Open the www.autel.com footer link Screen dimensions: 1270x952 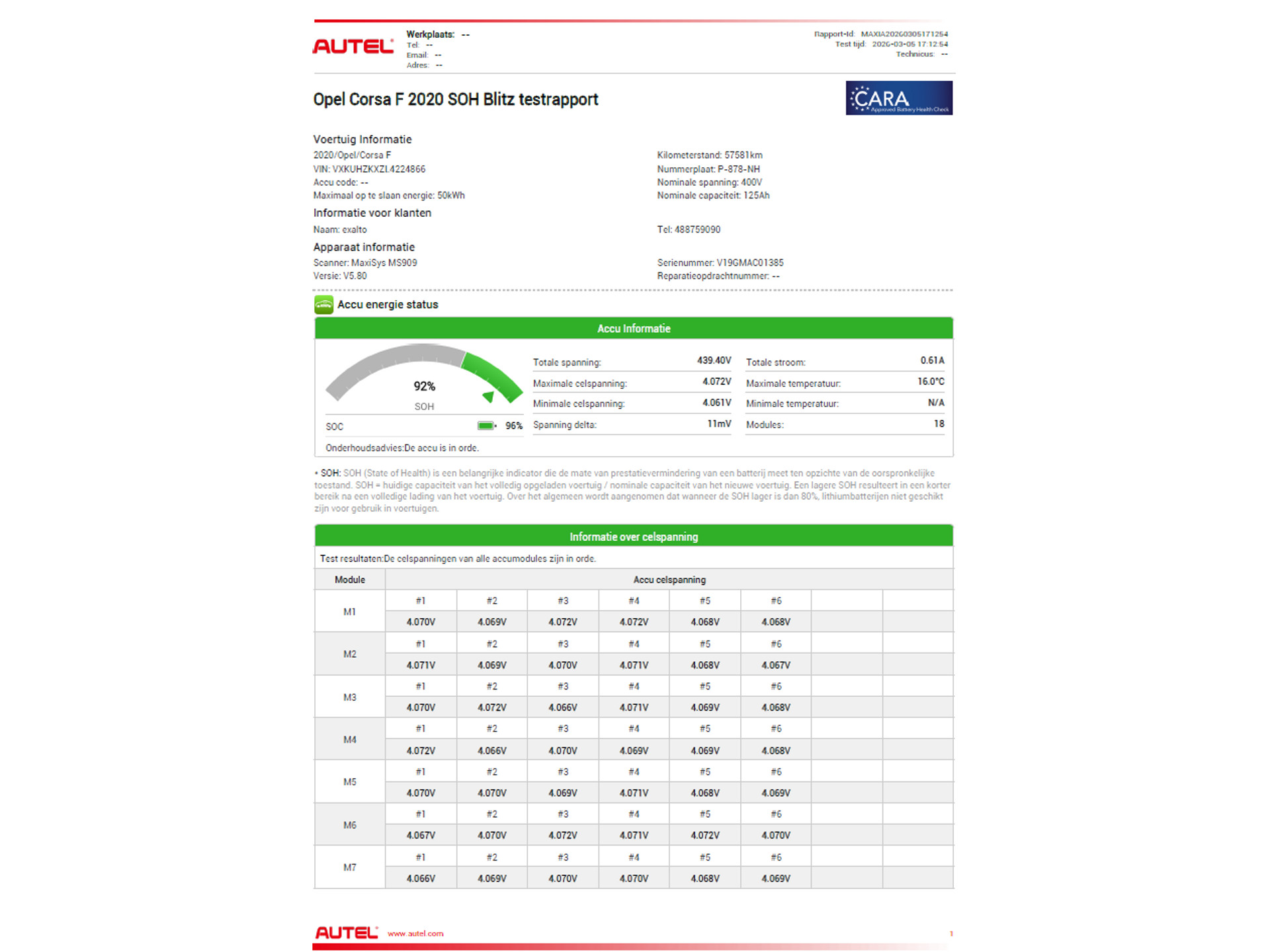(x=415, y=933)
